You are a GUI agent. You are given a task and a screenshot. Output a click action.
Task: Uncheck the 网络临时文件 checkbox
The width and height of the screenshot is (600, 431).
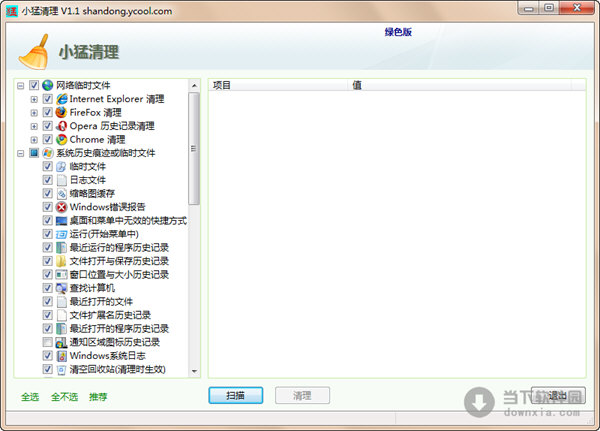34,85
